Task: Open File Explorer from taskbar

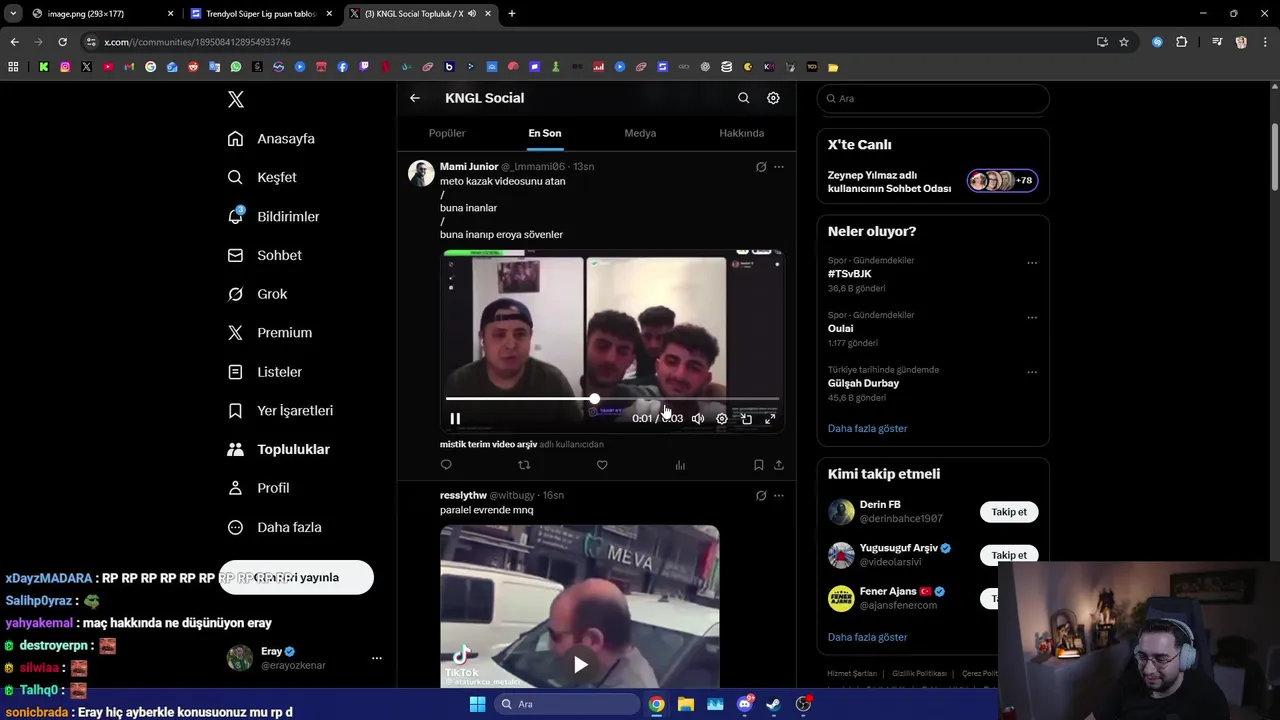Action: 686,704
